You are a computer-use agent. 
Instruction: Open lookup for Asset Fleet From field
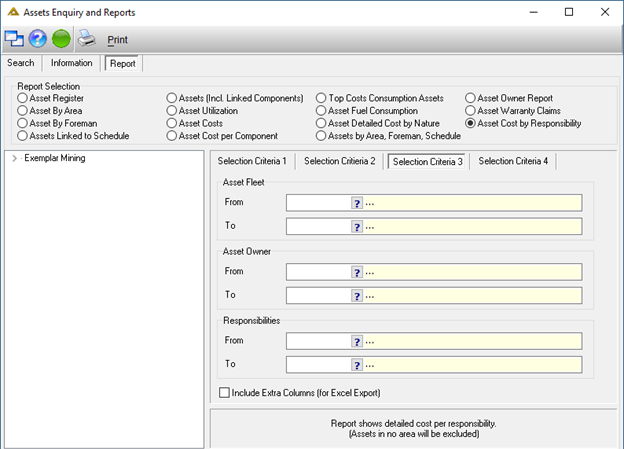click(357, 203)
